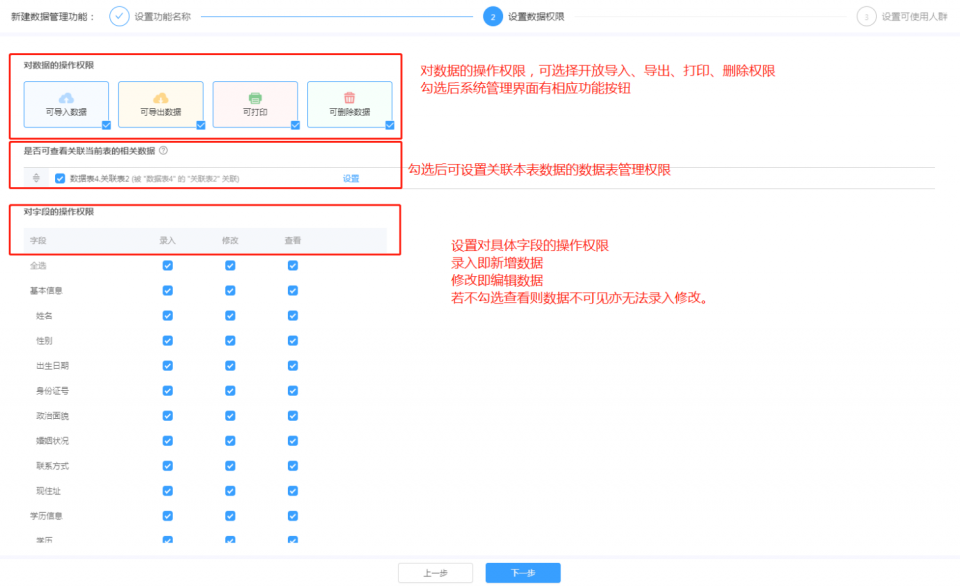Screen dimensions: 960x586
Task: Uncheck the 查看 checkbox for 全选 row
Action: pos(292,265)
